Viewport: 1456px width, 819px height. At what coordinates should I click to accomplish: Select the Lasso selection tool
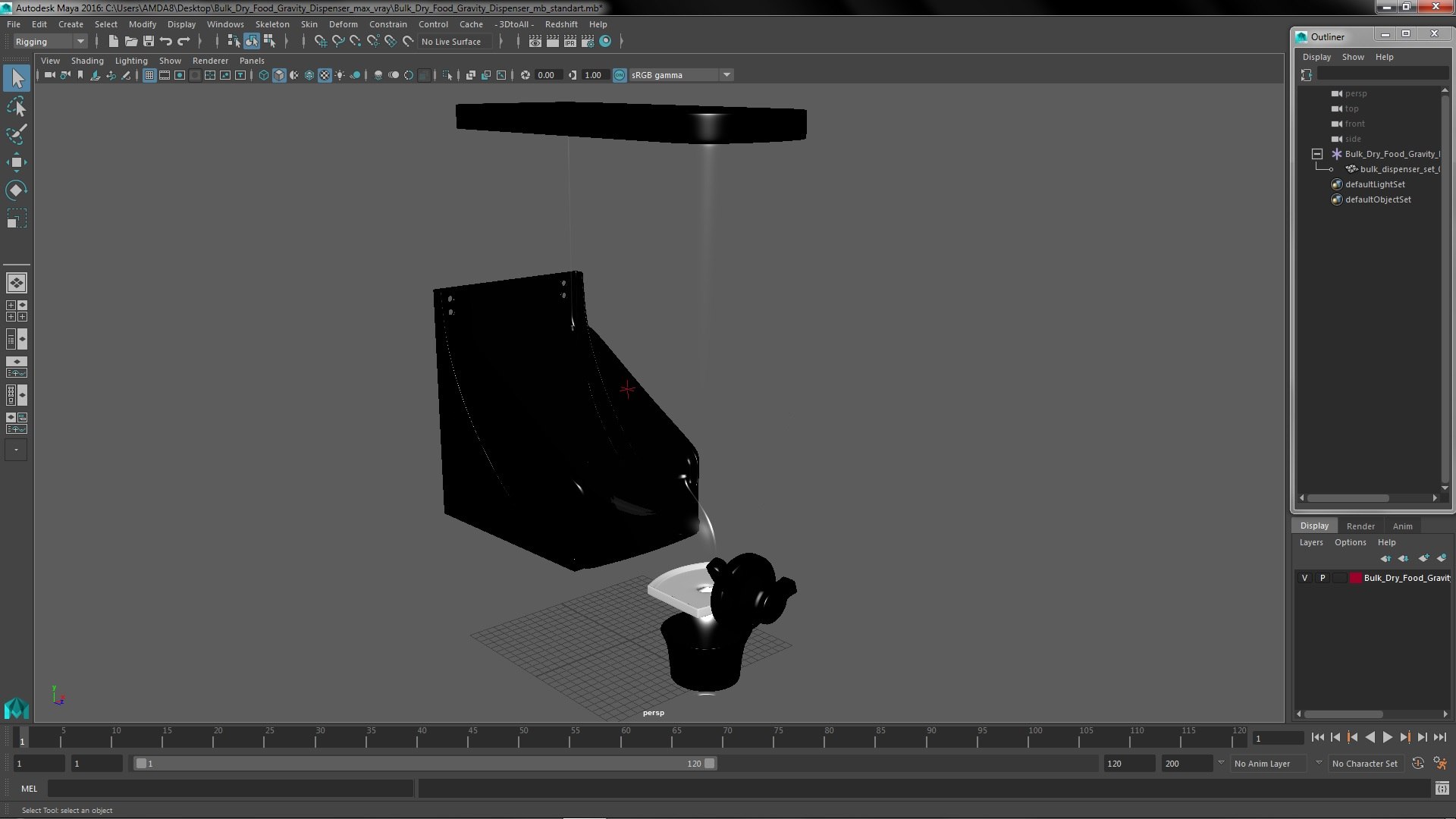pos(16,106)
